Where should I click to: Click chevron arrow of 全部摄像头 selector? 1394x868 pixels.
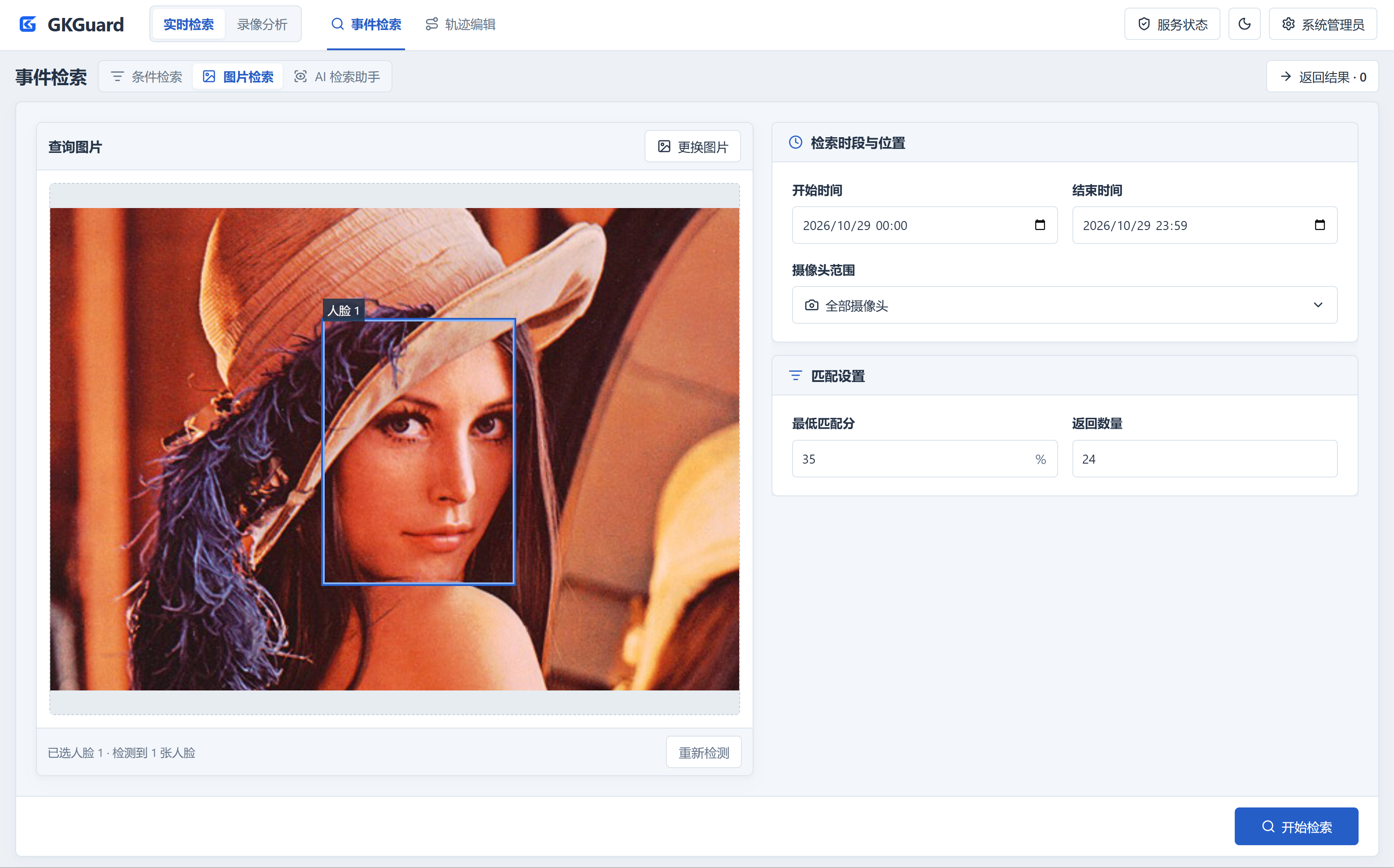point(1318,305)
